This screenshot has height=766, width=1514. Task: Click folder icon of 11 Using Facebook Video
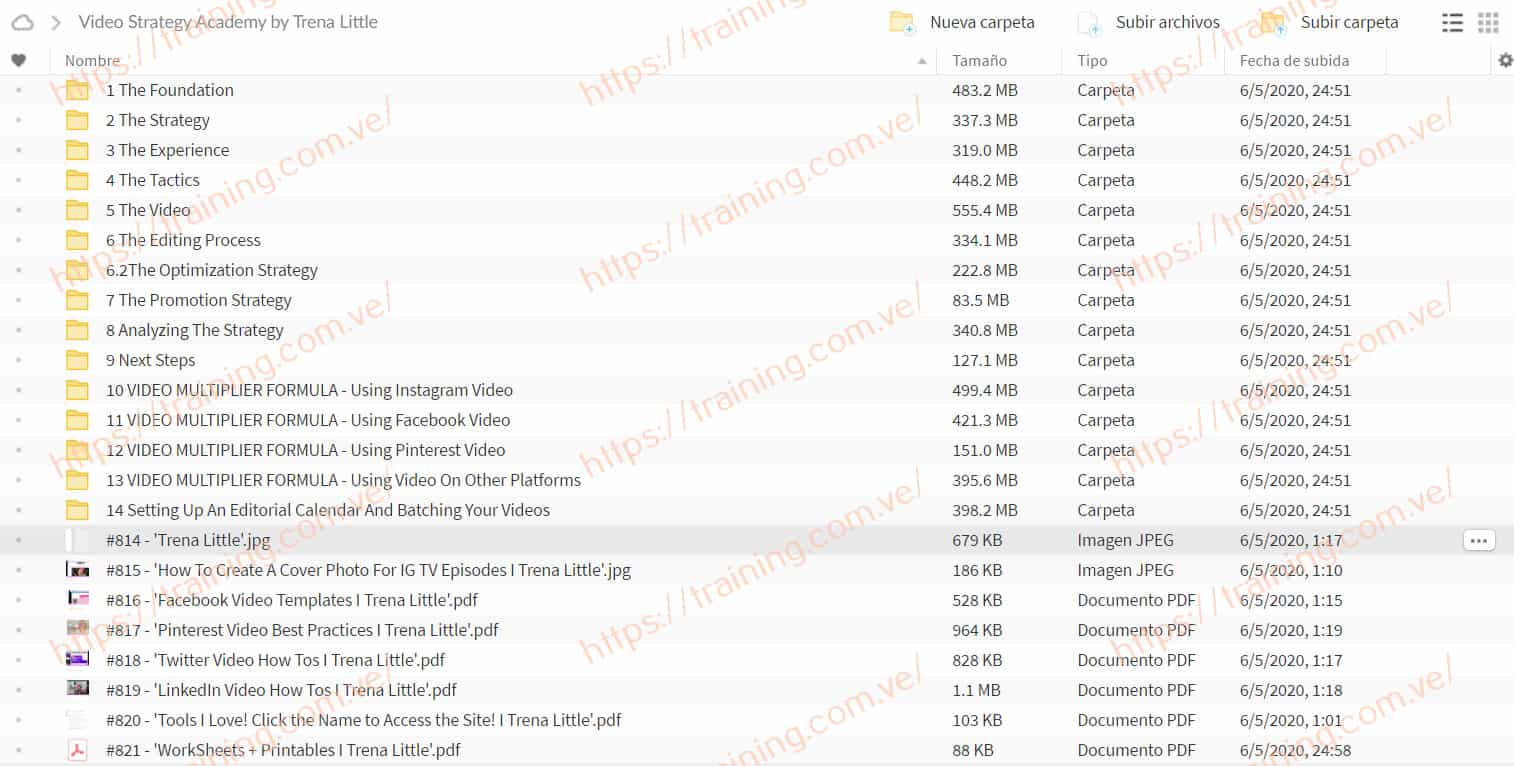[77, 420]
